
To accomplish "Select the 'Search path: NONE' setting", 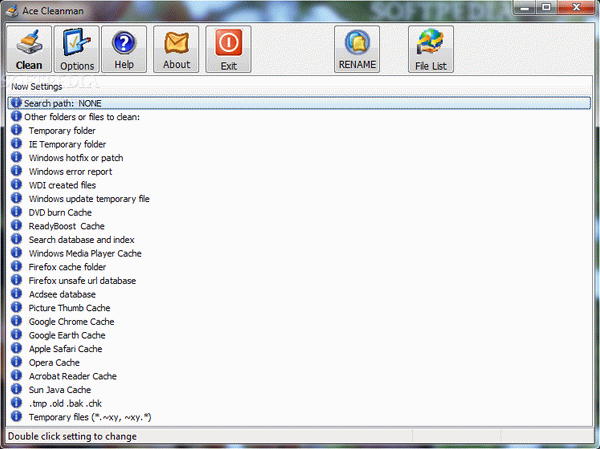I will coord(299,103).
